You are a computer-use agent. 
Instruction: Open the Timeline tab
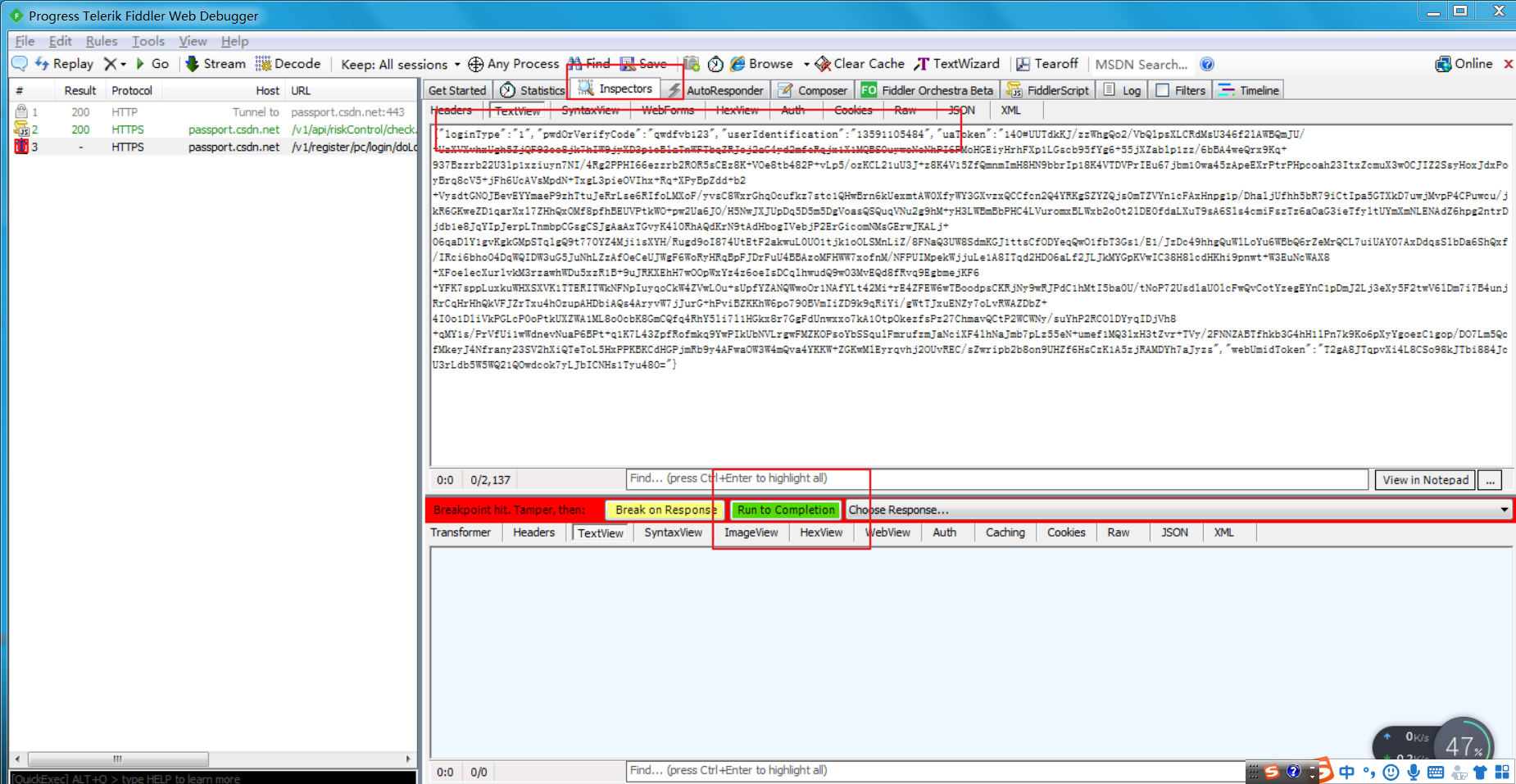coord(1248,90)
